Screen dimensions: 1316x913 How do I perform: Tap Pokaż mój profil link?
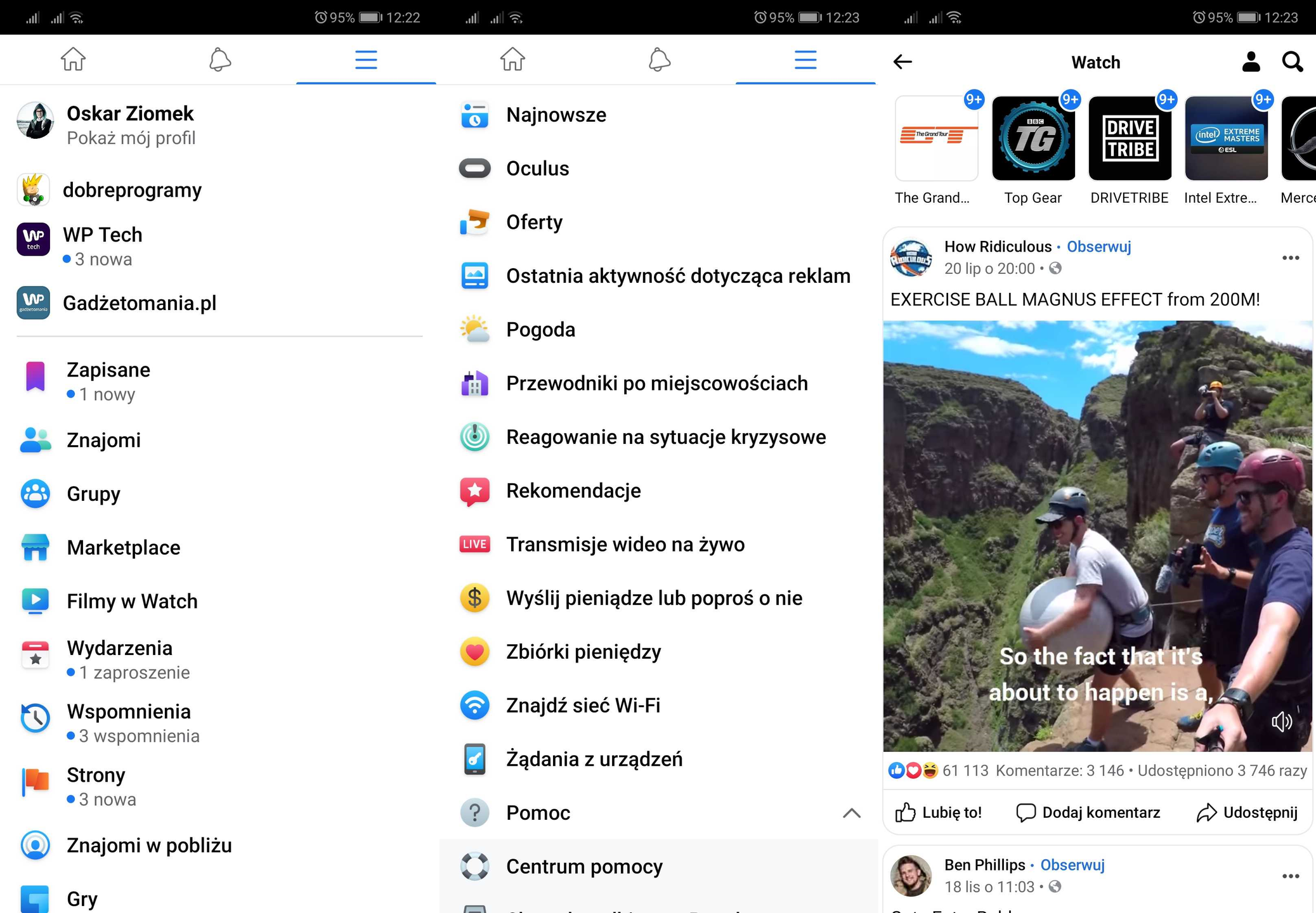[x=131, y=138]
